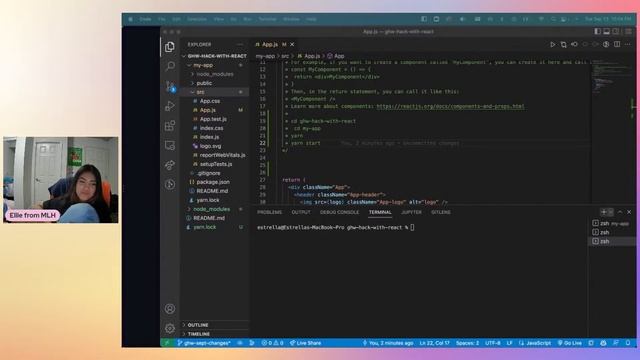The height and width of the screenshot is (360, 640).
Task: Open the Remote Explorer view
Action: click(x=170, y=145)
